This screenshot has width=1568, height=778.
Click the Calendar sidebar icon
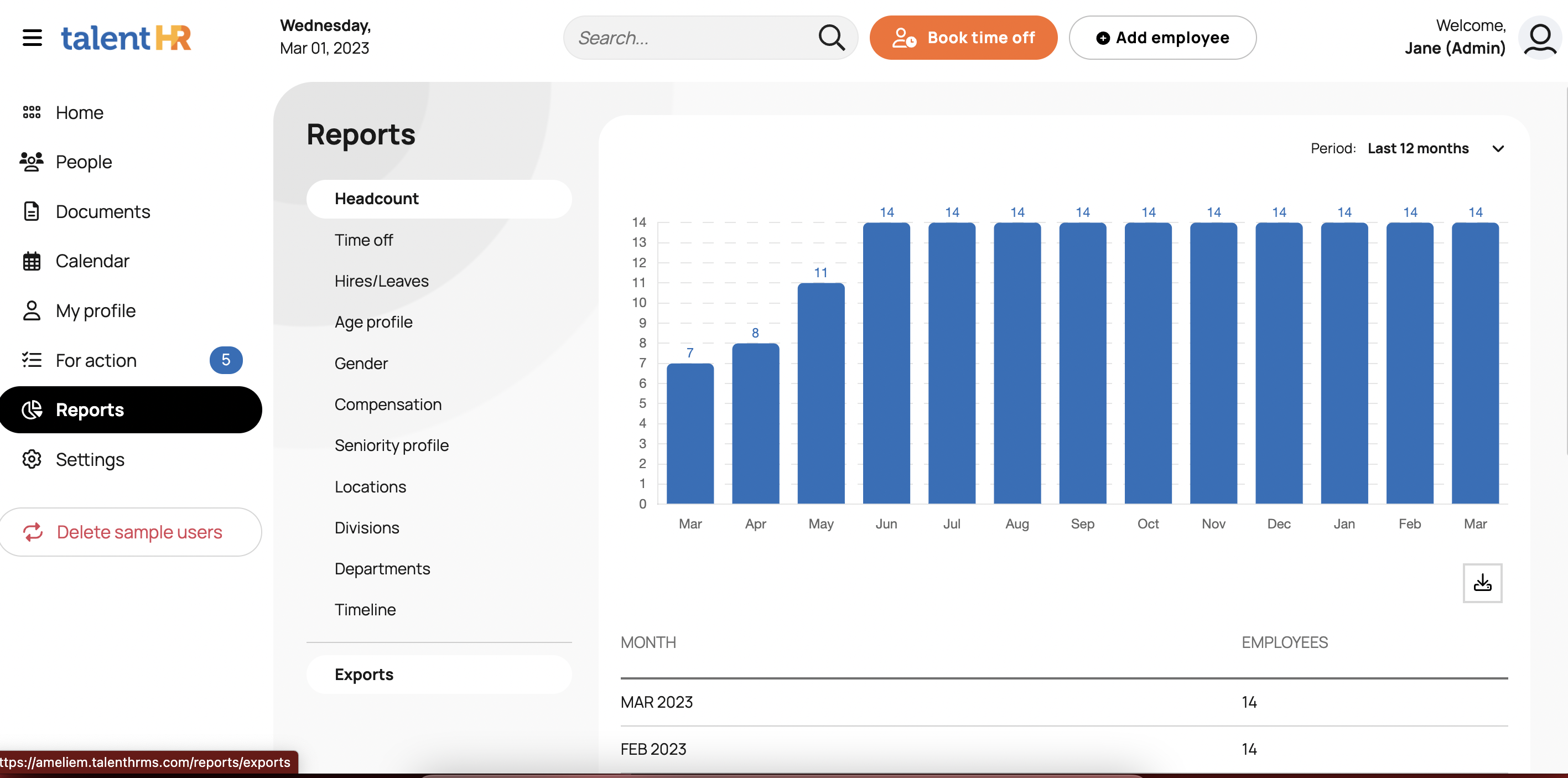click(32, 261)
